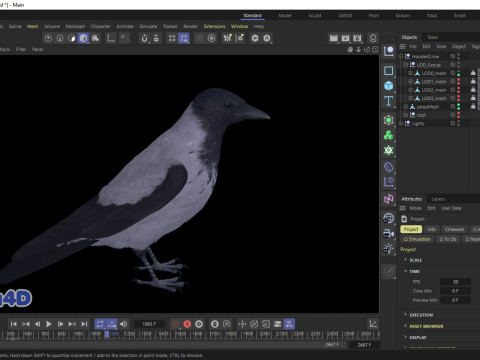Open the Snap settings gear icon

click(x=156, y=38)
